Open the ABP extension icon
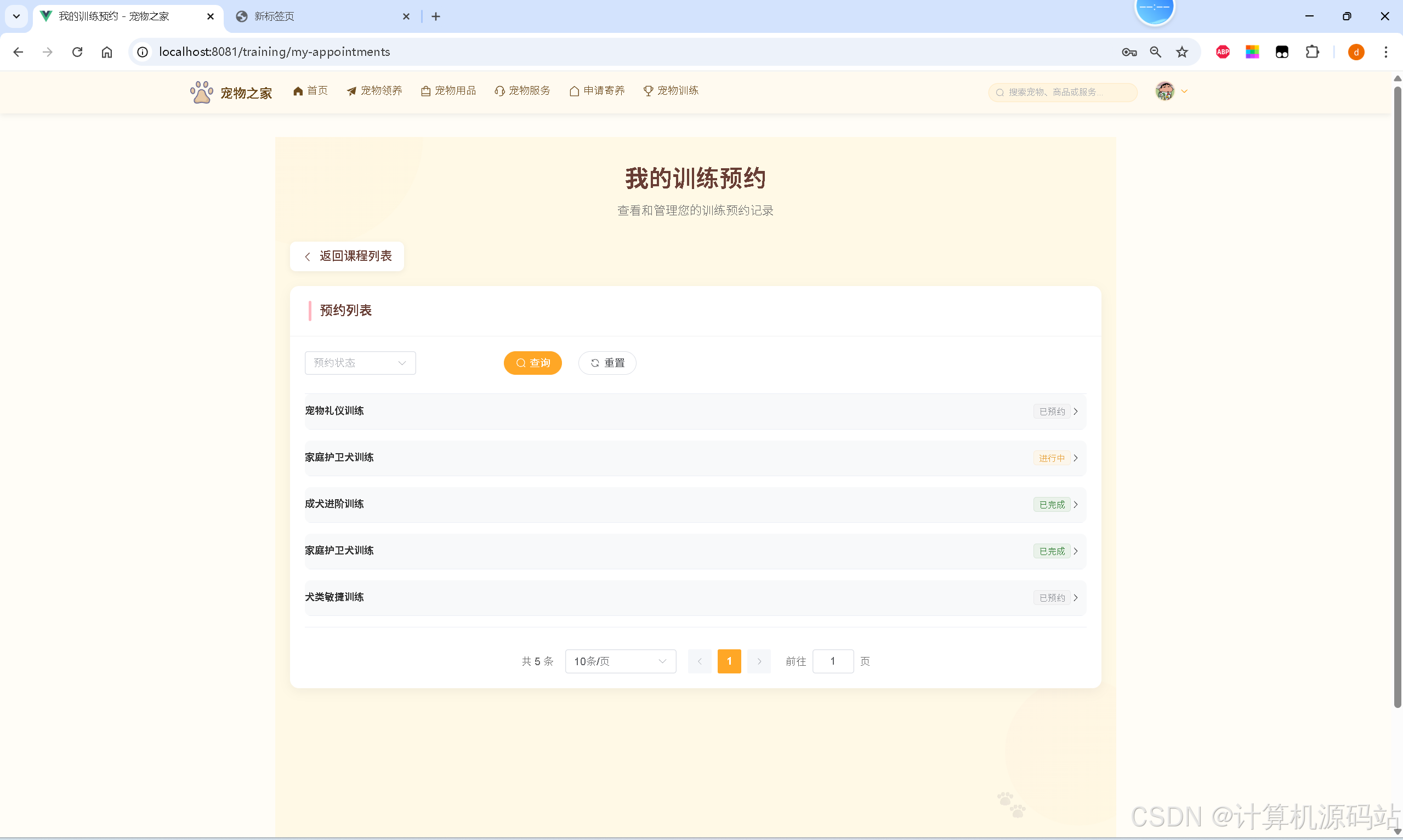Screen dimensions: 1403x840 1223,52
